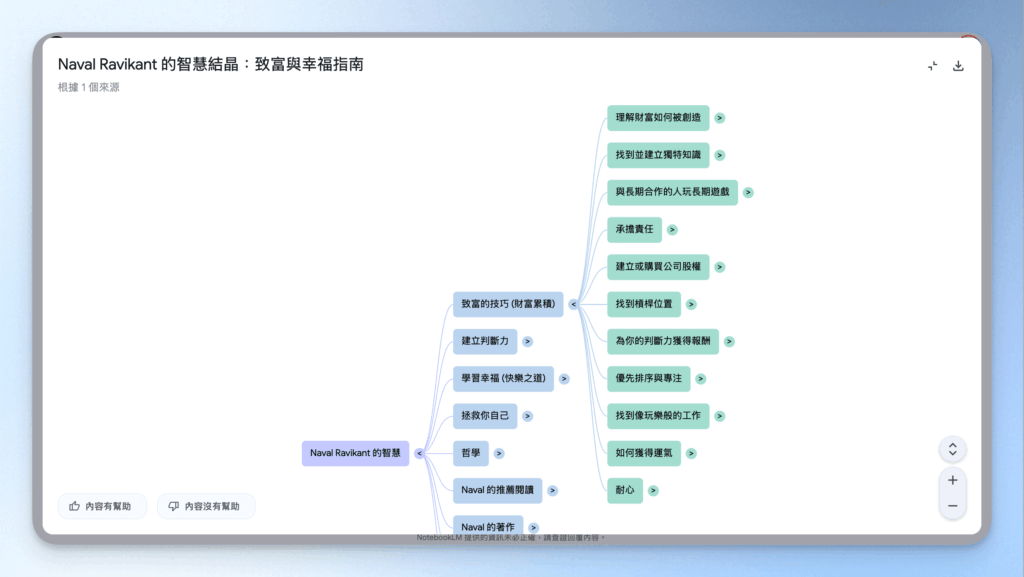This screenshot has width=1024, height=577.
Task: Select the 找到並建立獨特知識 node
Action: (x=658, y=155)
